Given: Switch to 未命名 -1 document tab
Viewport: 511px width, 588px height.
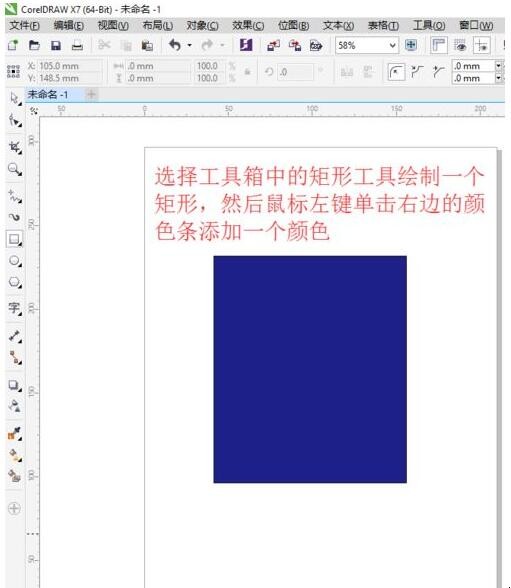Looking at the screenshot, I should click(48, 94).
